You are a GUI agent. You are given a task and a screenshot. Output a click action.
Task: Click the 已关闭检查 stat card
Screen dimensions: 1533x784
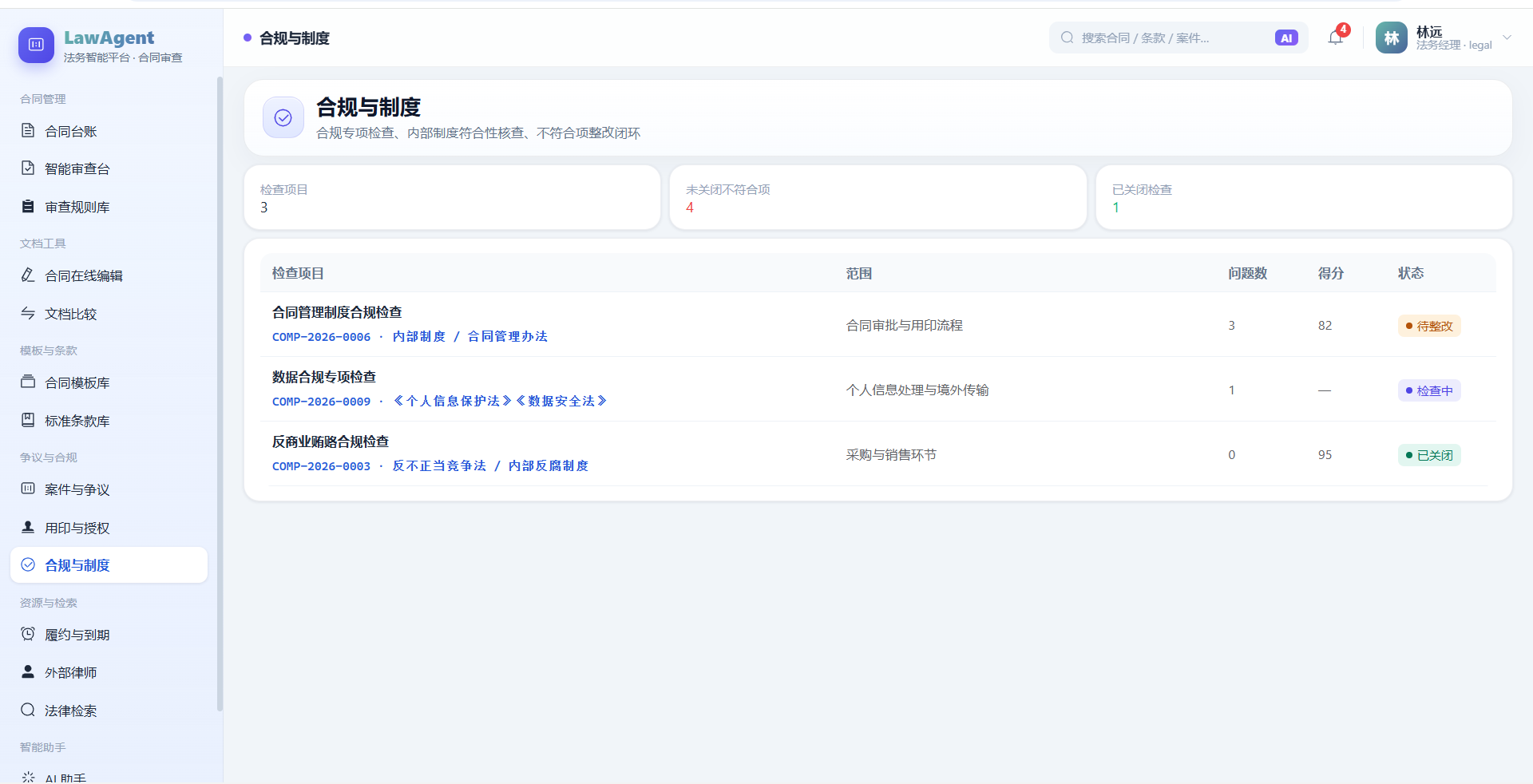coord(1304,197)
